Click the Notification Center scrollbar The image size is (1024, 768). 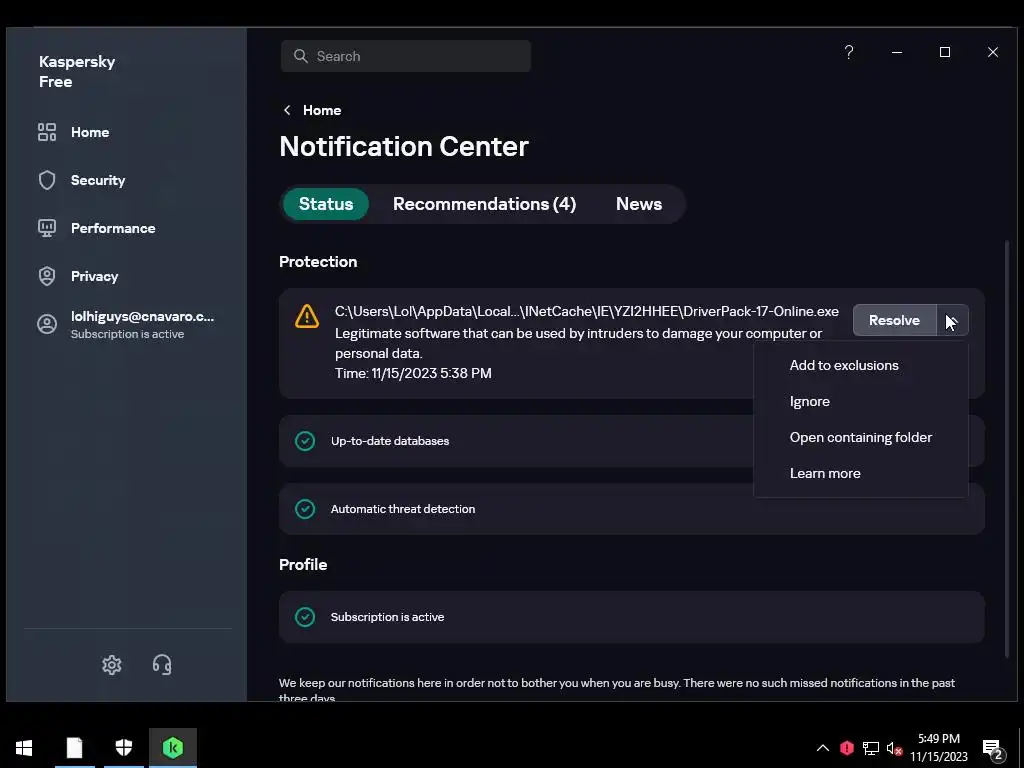[1006, 449]
